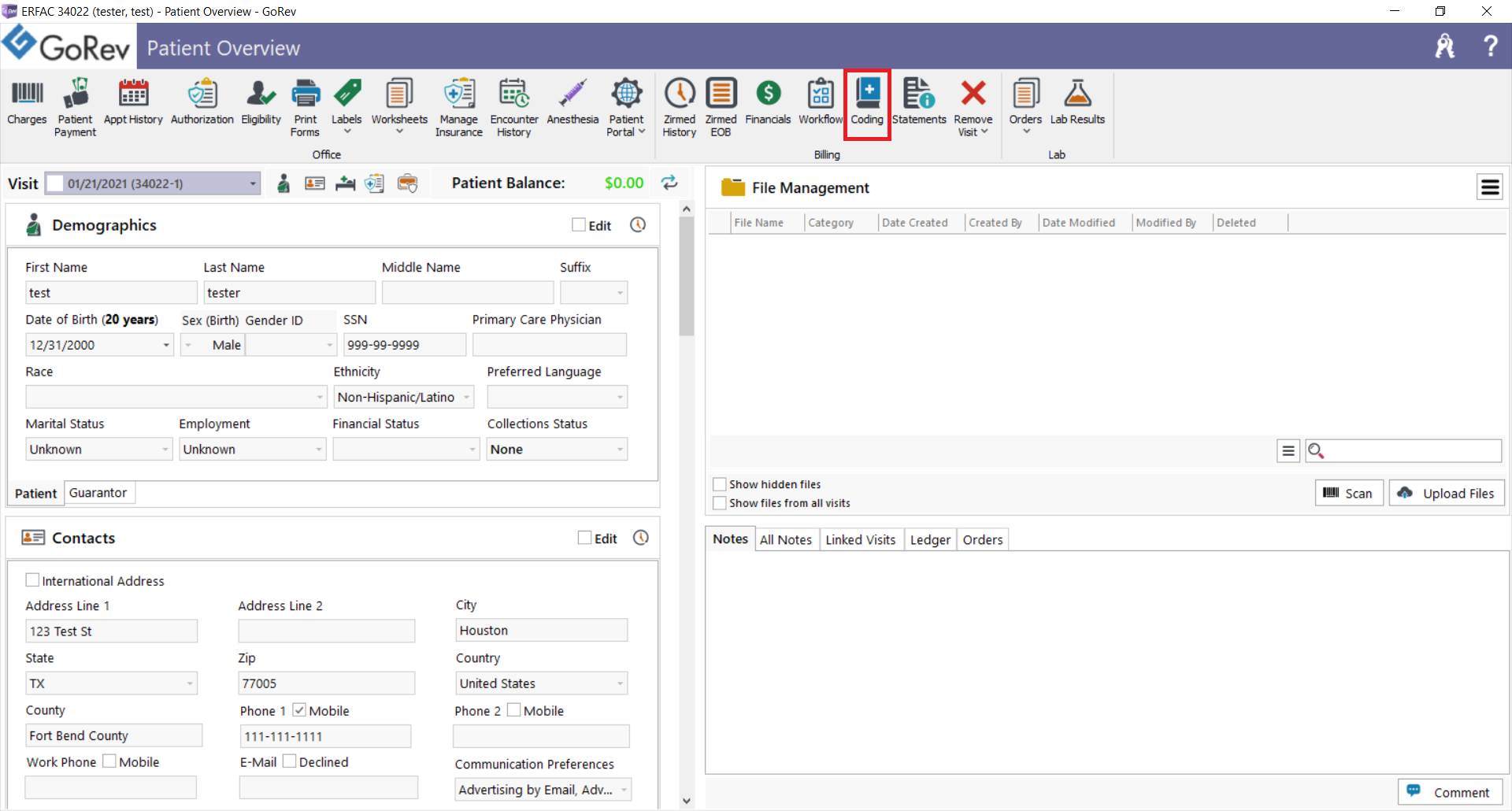Screen dimensions: 1512x811
Task: Open Zirmed EOB
Action: [721, 108]
